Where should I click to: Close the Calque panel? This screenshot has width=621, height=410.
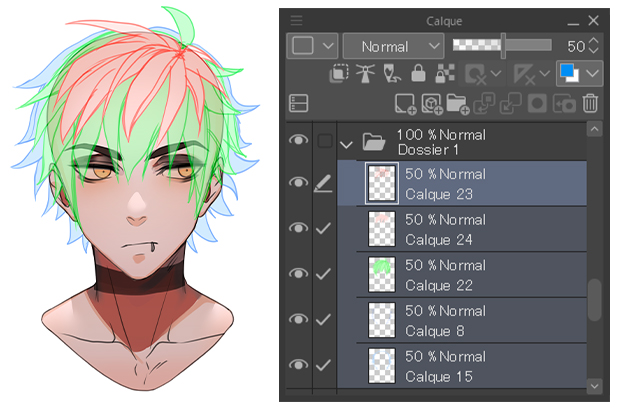pyautogui.click(x=593, y=20)
